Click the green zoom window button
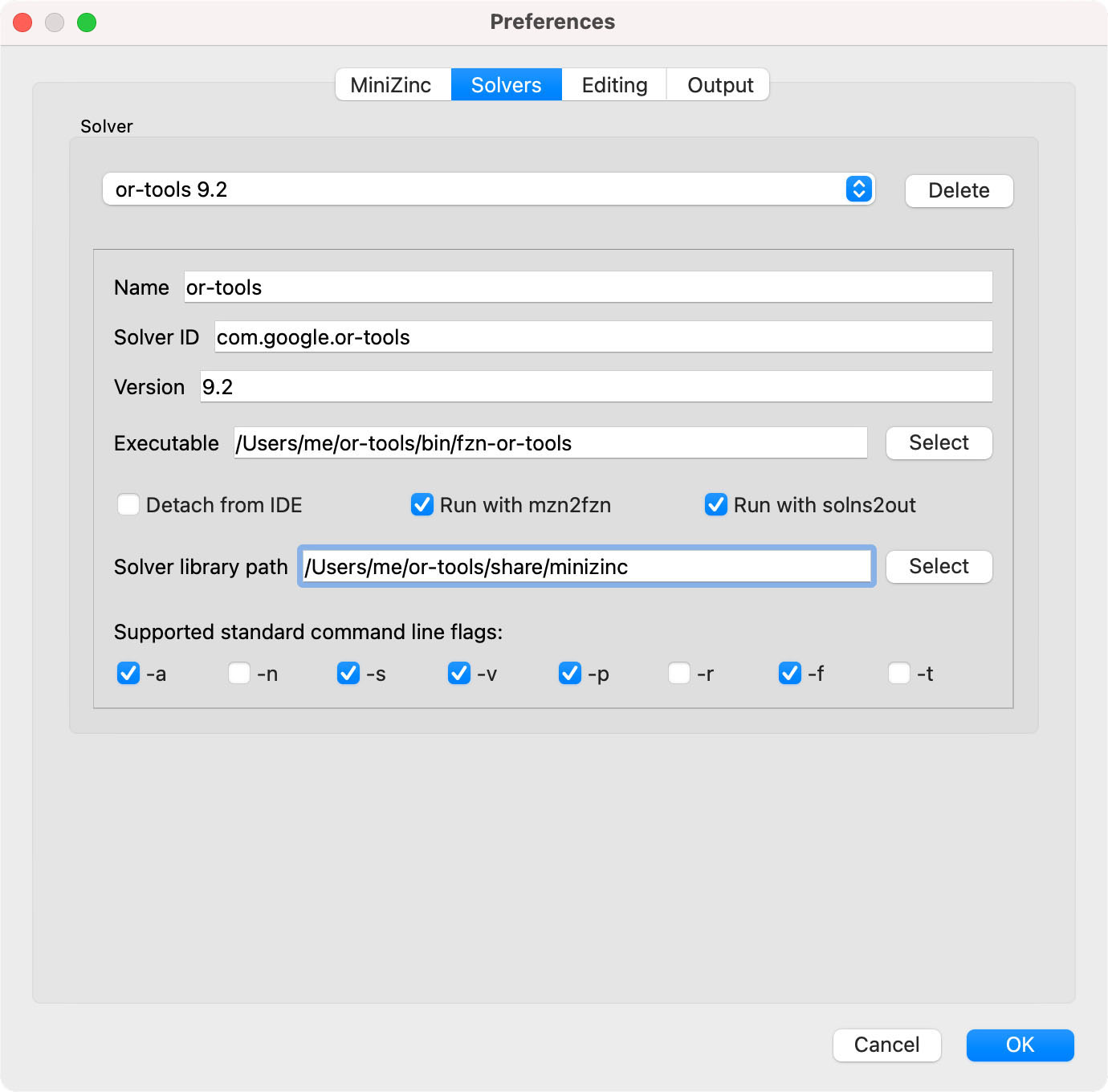The image size is (1108, 1092). pos(87,22)
